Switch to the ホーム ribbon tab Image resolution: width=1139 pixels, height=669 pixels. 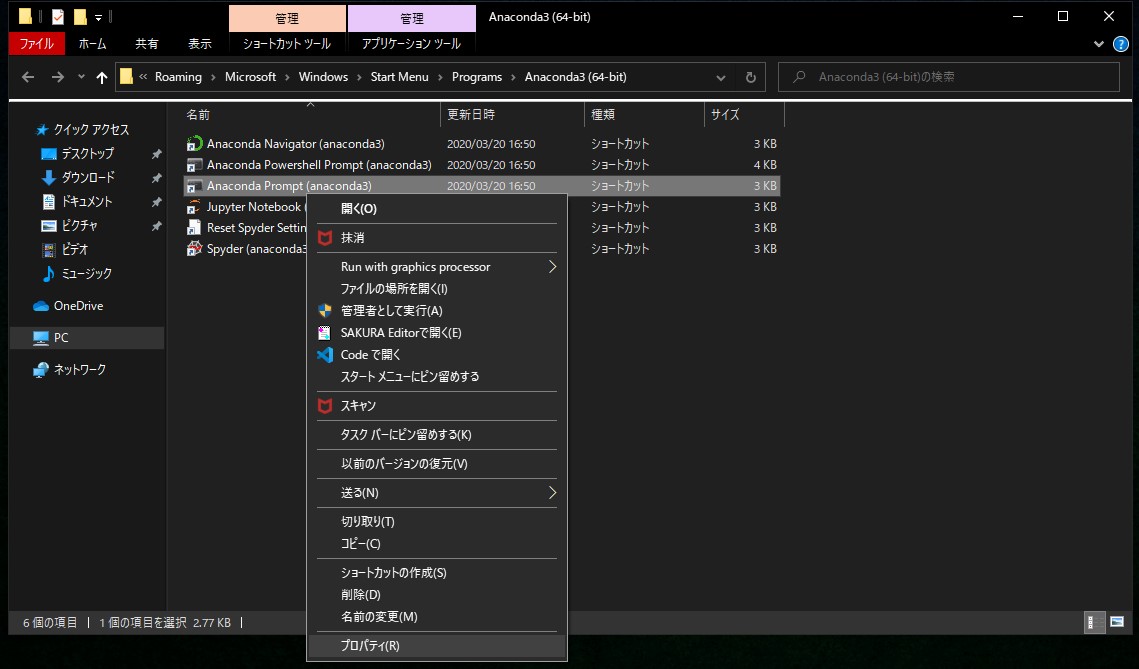(92, 44)
